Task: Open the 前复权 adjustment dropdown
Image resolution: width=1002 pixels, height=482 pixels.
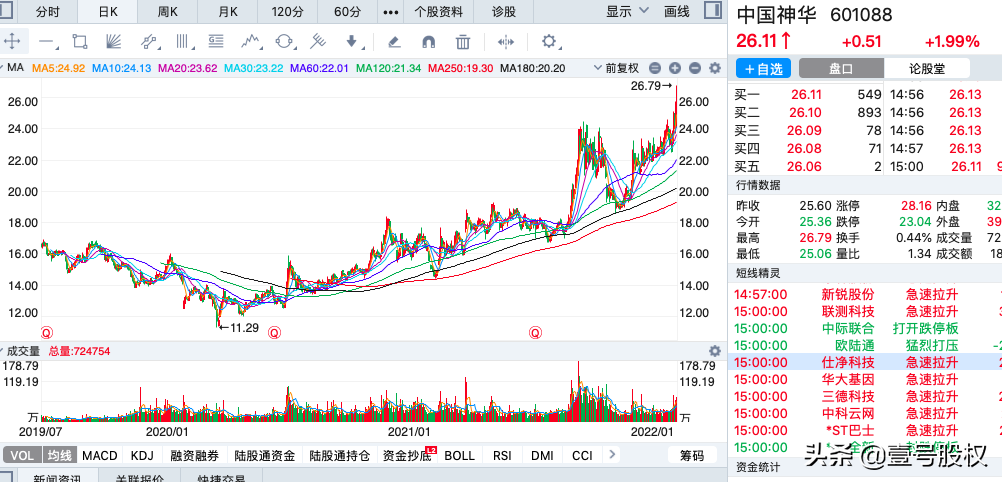Action: (x=616, y=68)
